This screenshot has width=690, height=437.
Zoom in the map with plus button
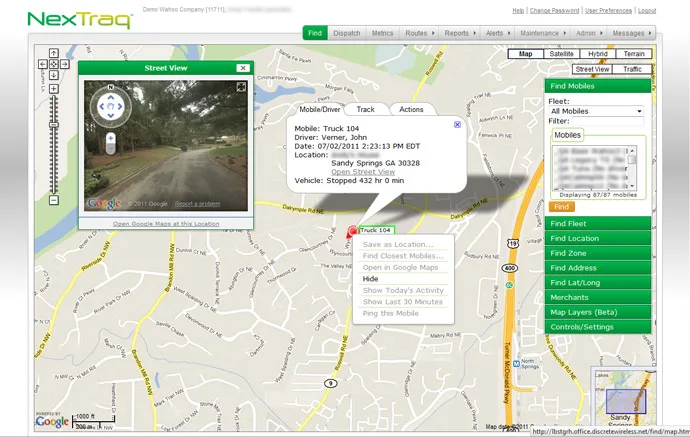(54, 89)
